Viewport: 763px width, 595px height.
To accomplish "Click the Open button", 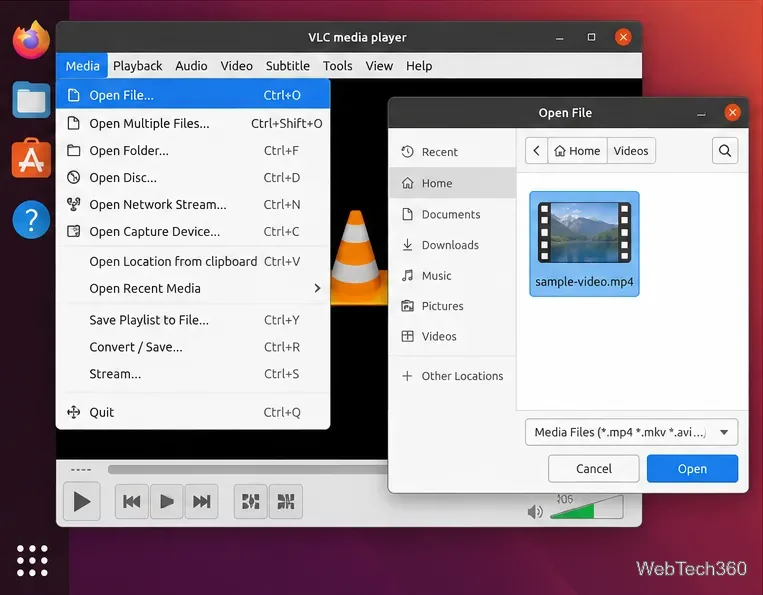I will pyautogui.click(x=692, y=469).
